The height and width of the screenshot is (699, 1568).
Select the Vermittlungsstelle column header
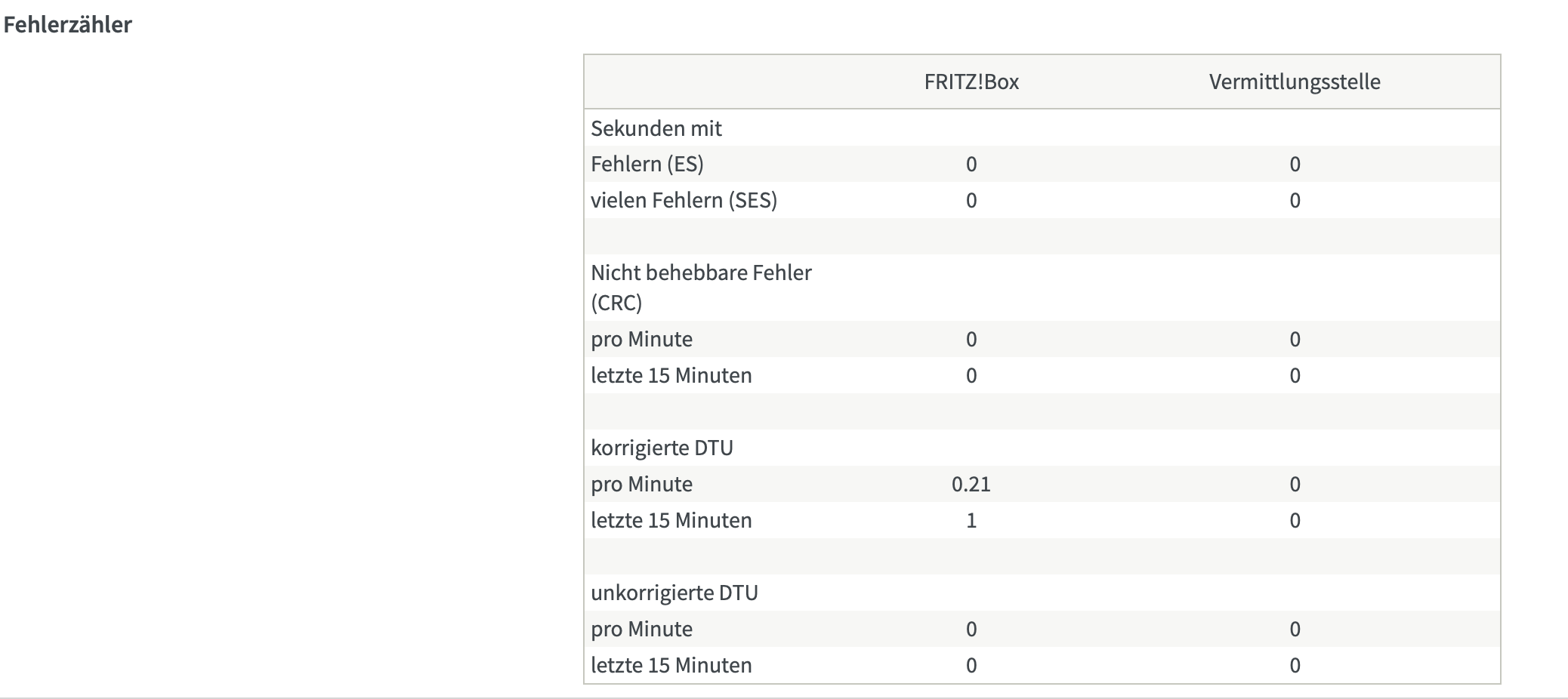1295,82
